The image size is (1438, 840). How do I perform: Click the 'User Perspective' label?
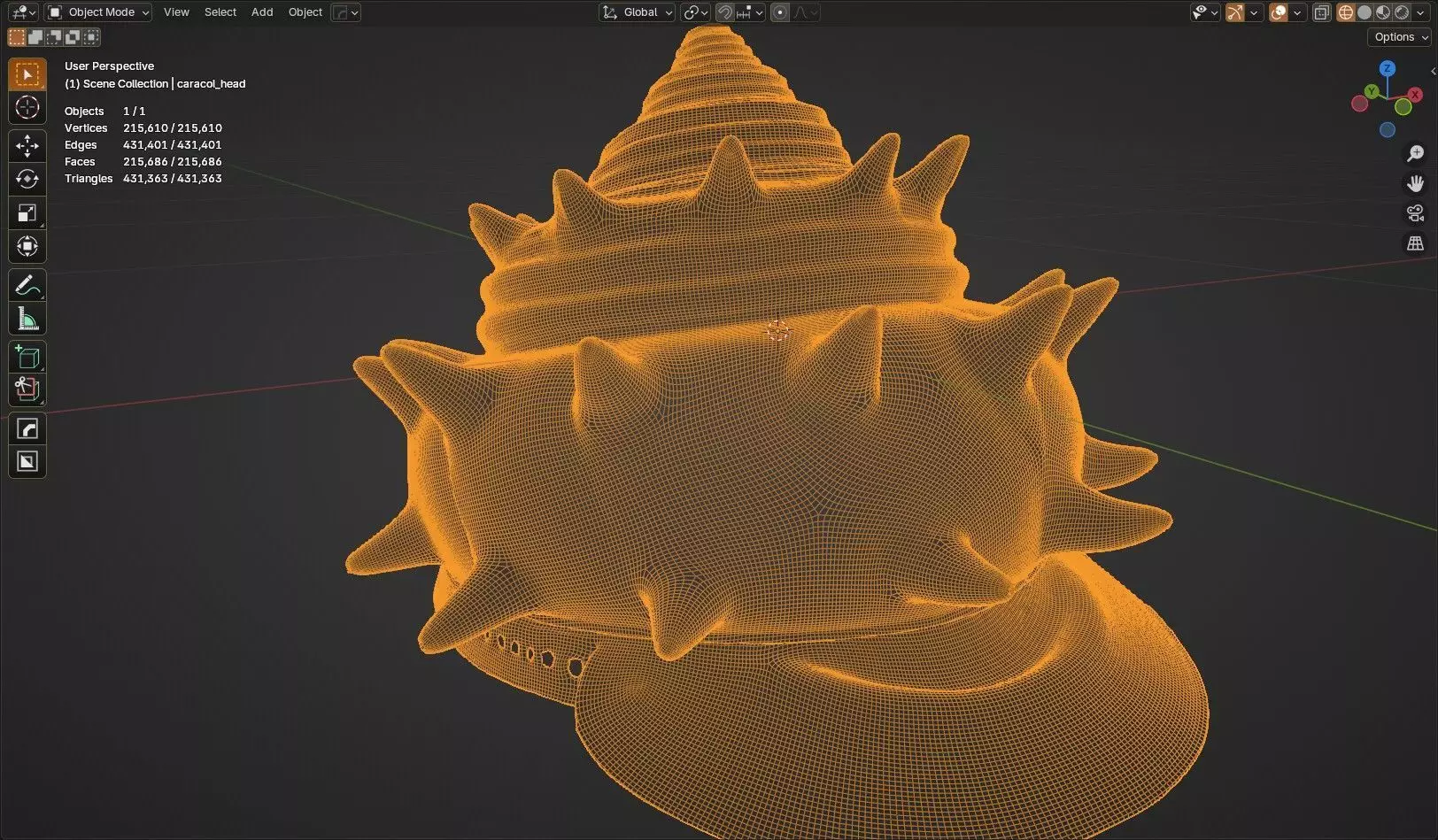point(109,66)
